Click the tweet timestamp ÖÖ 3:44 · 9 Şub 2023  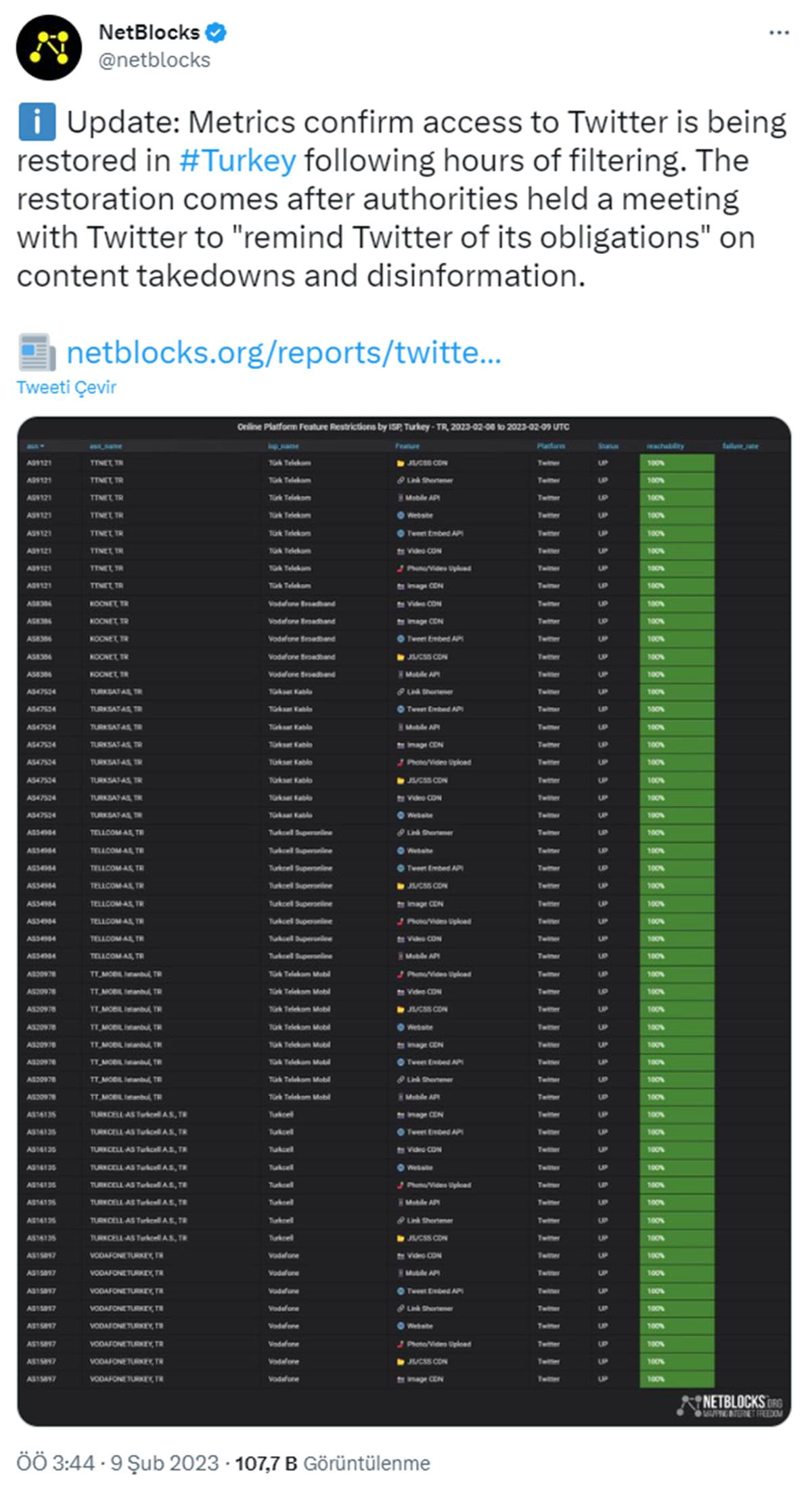click(x=117, y=1463)
